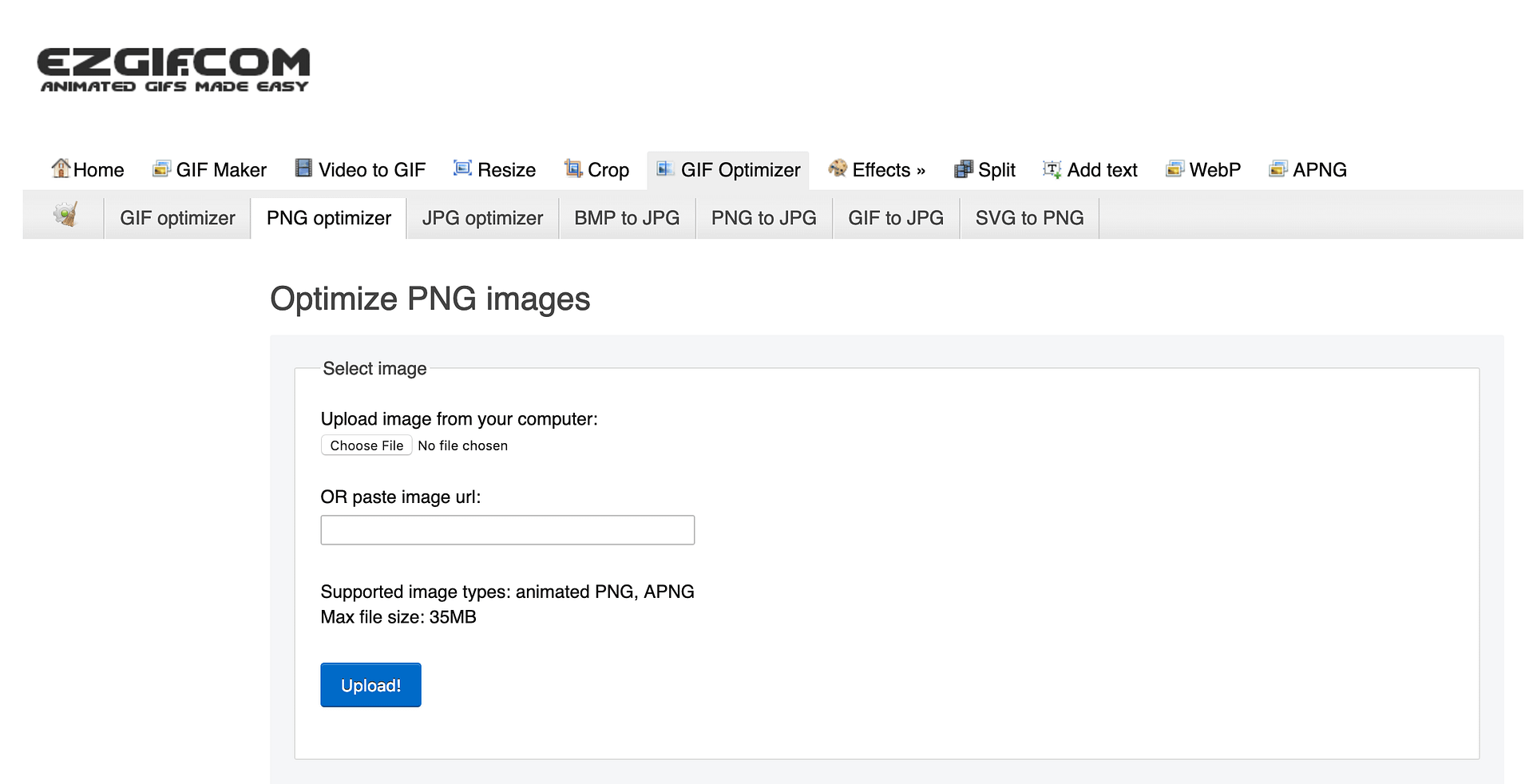The image size is (1533, 784).
Task: Click the APNG icon
Action: click(x=1277, y=168)
